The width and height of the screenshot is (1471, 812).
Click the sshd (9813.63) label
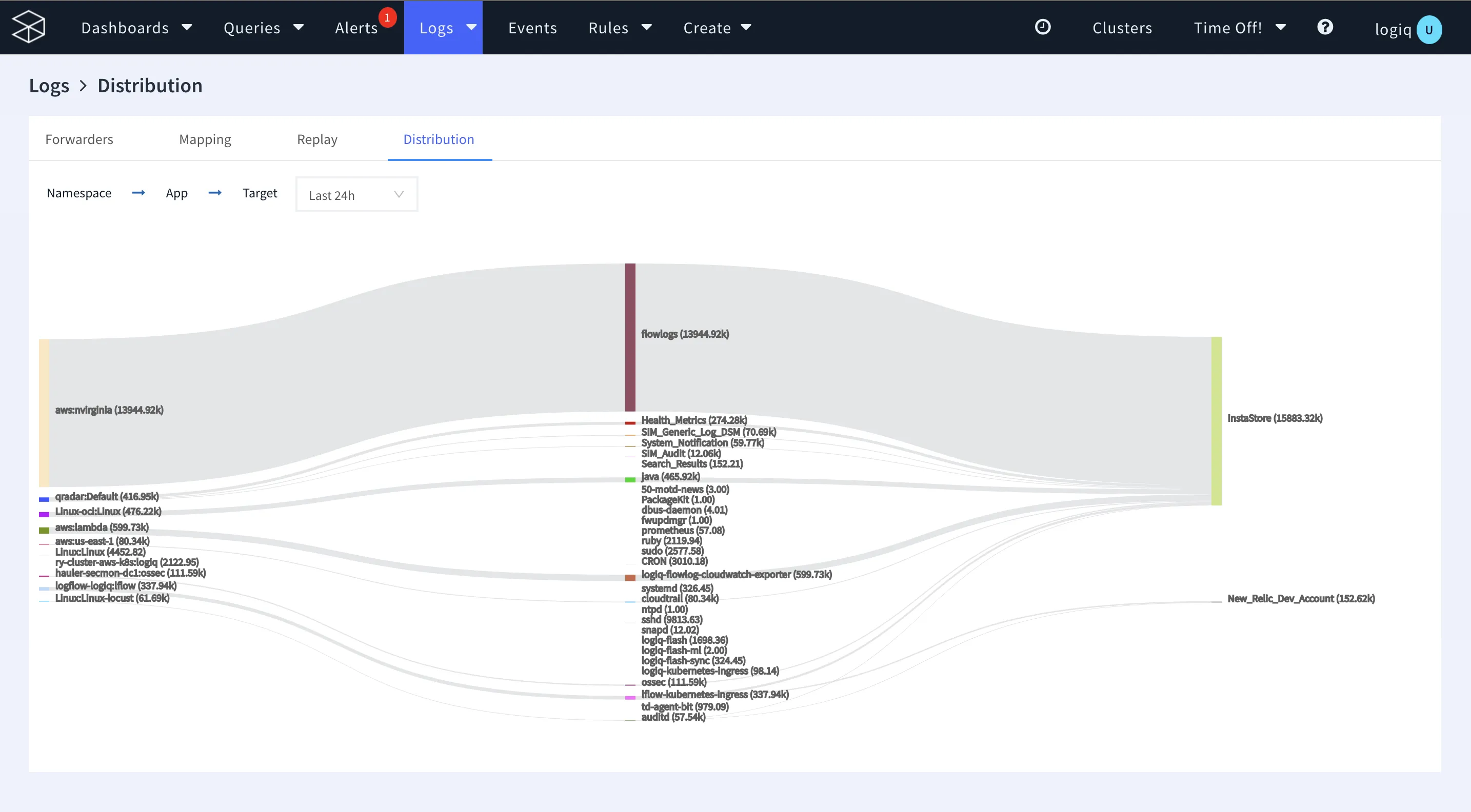point(671,620)
